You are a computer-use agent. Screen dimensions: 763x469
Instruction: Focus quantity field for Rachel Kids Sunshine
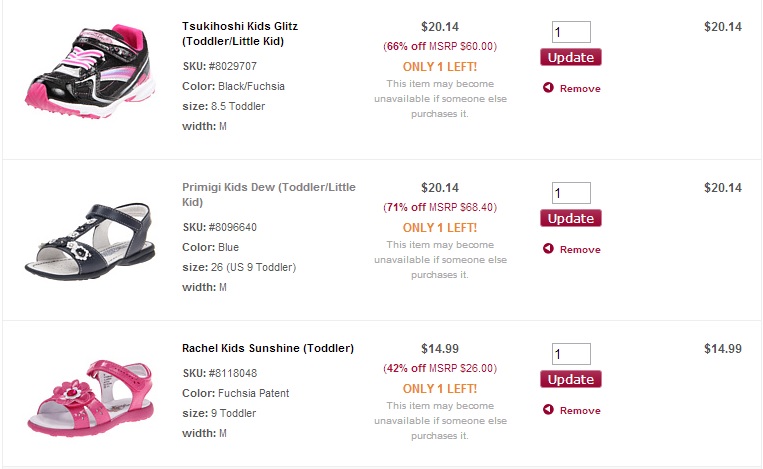tap(571, 354)
